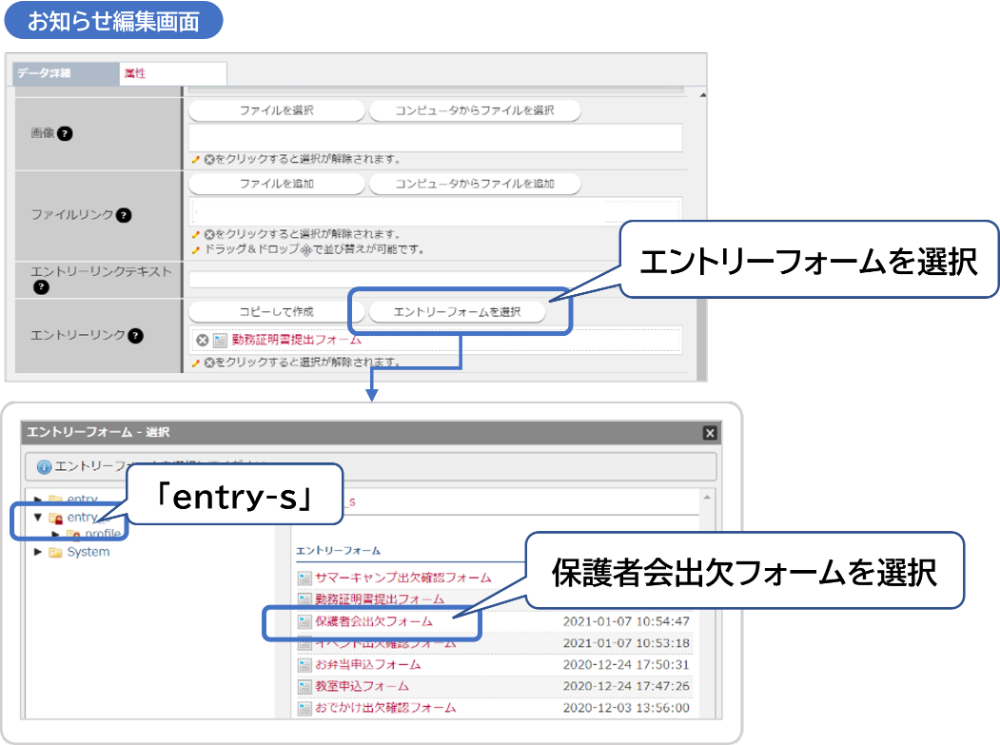The image size is (1000, 745).
Task: Click the System folder icon
Action: pos(55,552)
